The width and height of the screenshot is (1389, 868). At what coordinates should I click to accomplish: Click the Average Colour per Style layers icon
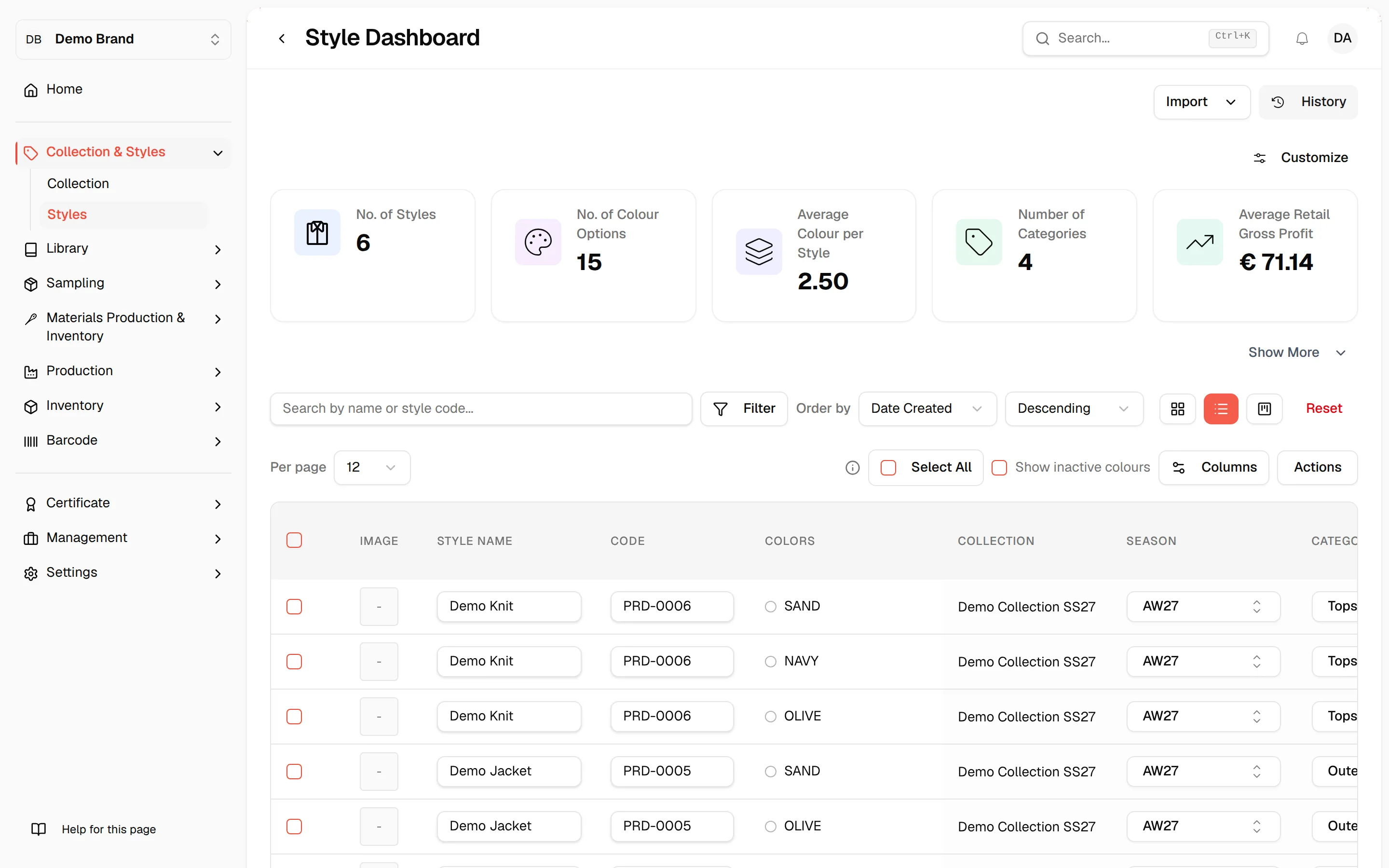point(759,251)
